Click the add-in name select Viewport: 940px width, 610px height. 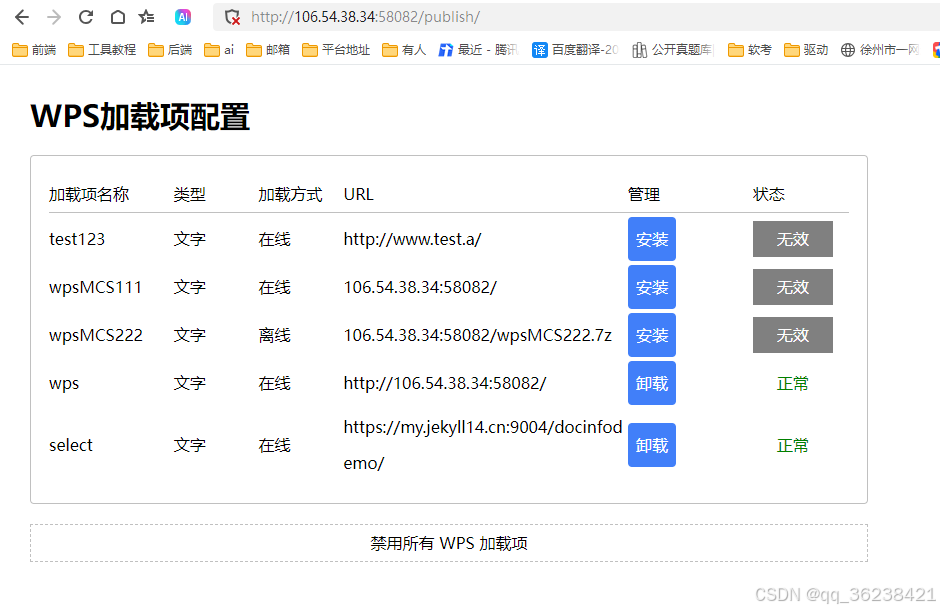[x=71, y=445]
